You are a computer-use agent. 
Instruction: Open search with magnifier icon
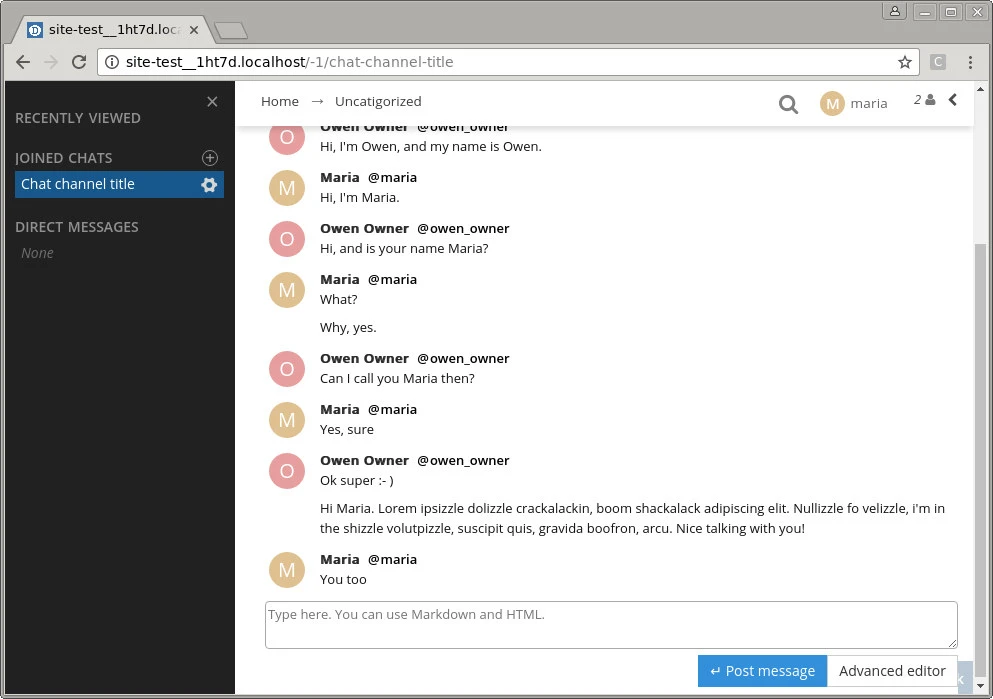click(788, 104)
